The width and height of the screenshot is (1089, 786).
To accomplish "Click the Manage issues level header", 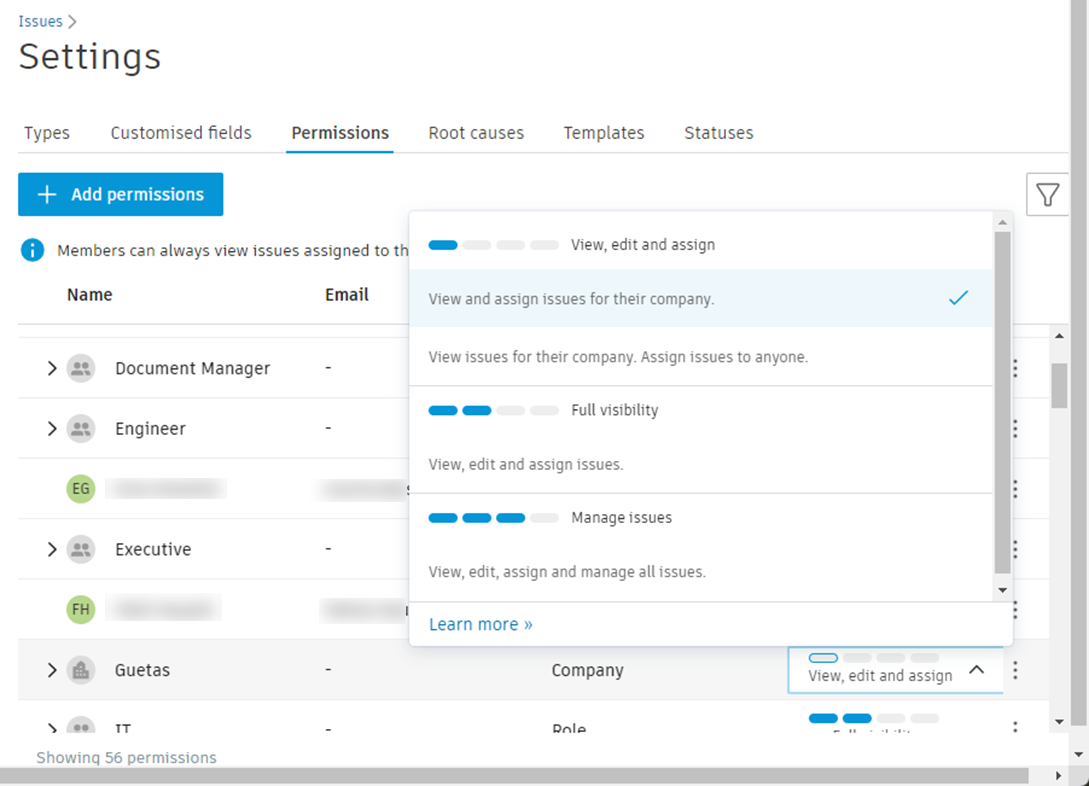I will pos(622,517).
